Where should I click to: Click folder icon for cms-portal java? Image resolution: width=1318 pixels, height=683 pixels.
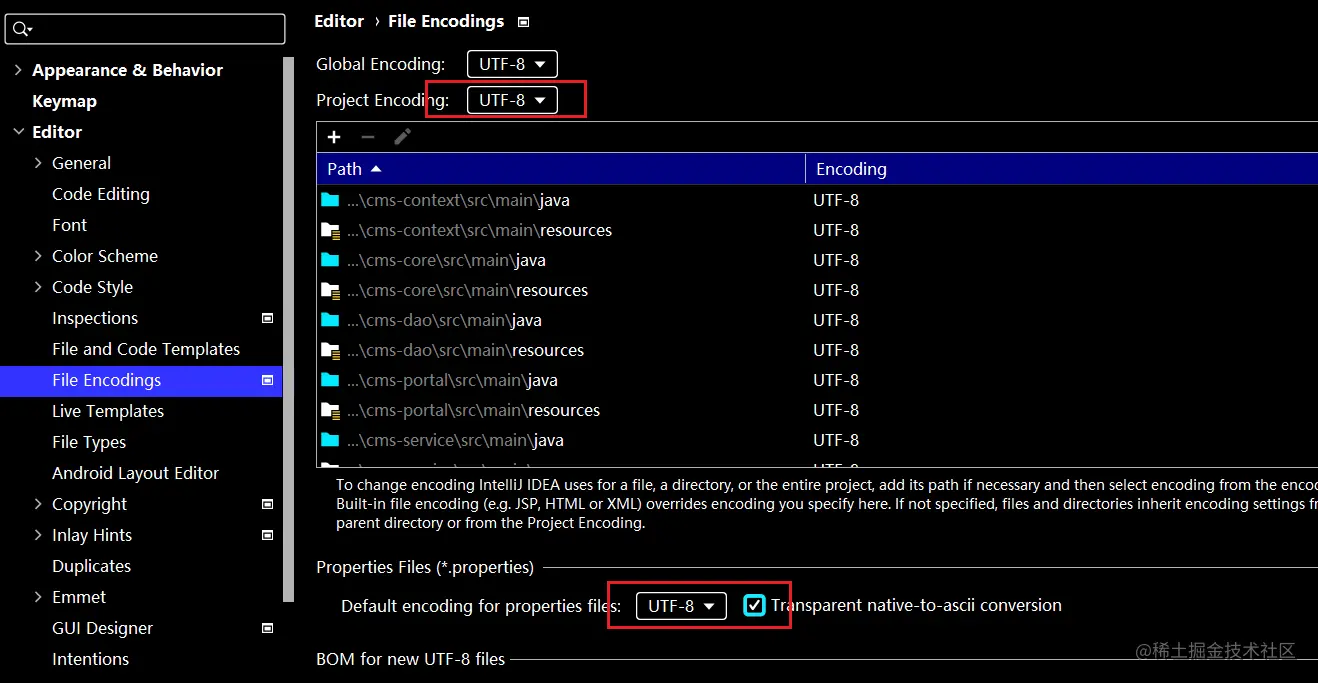(x=330, y=380)
